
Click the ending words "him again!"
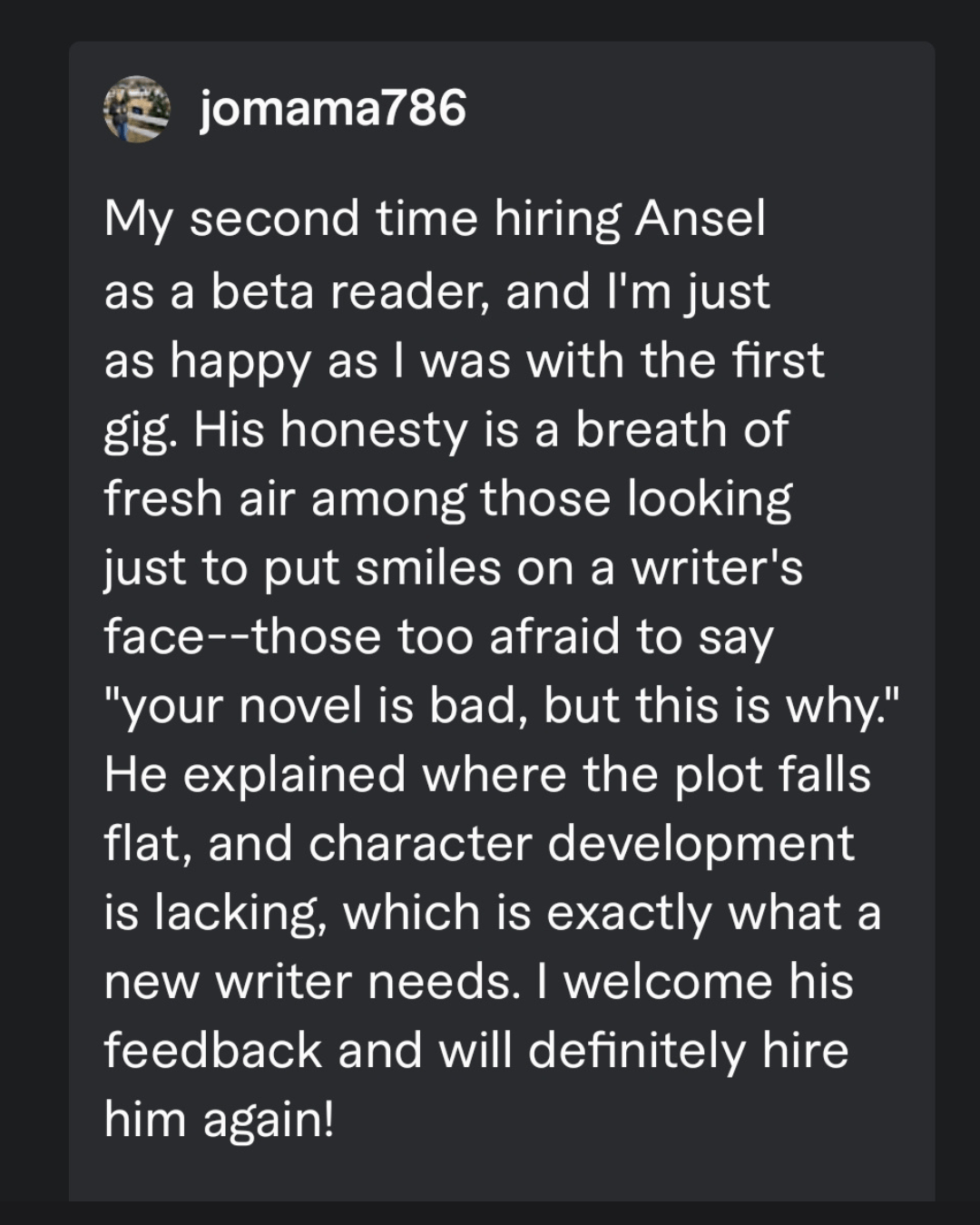[219, 1120]
